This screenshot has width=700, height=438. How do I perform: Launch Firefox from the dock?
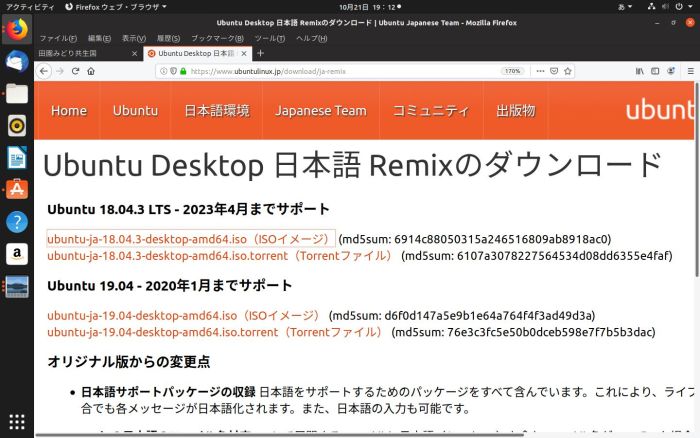click(x=17, y=29)
